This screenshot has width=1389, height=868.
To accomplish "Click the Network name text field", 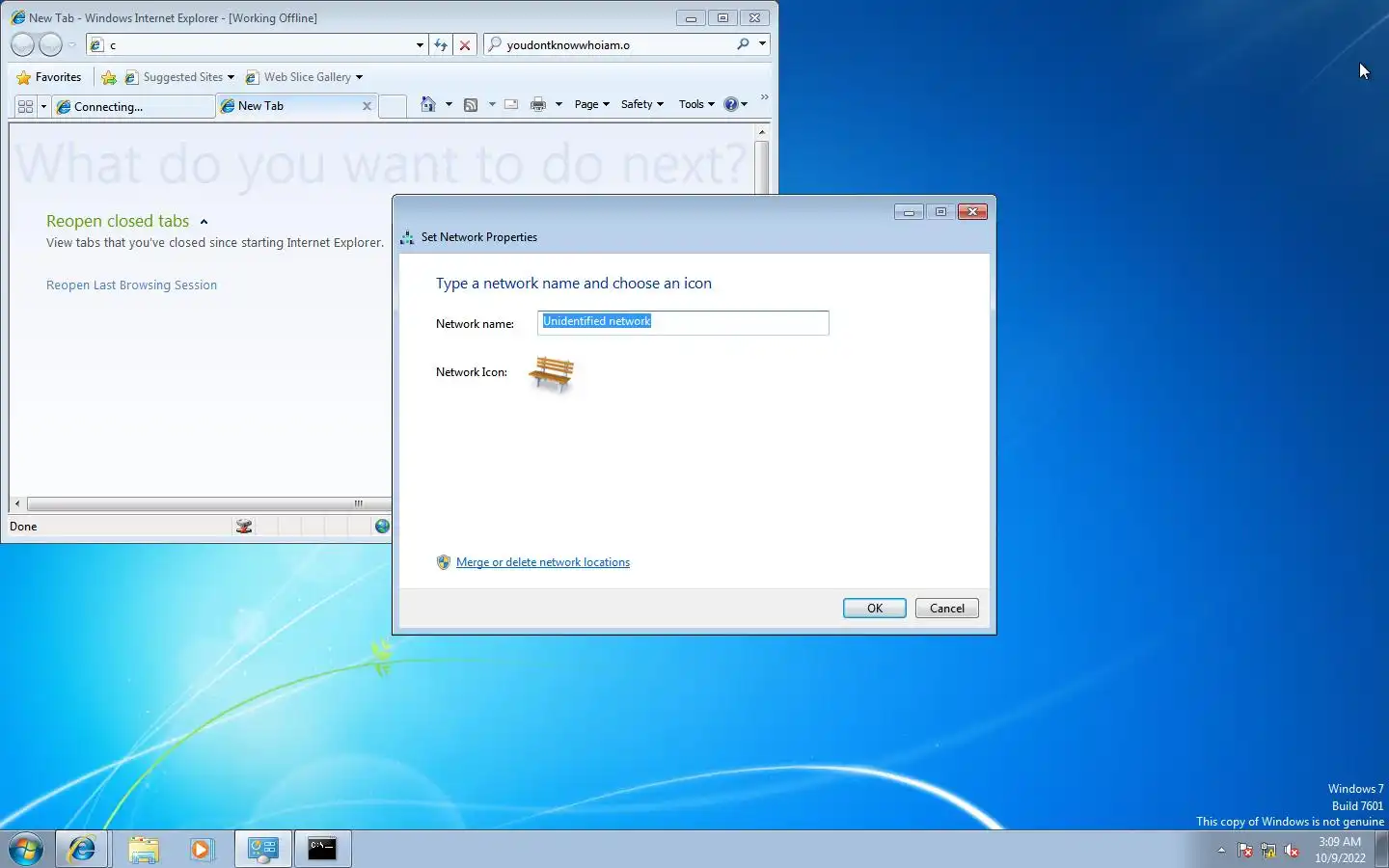I will [683, 323].
